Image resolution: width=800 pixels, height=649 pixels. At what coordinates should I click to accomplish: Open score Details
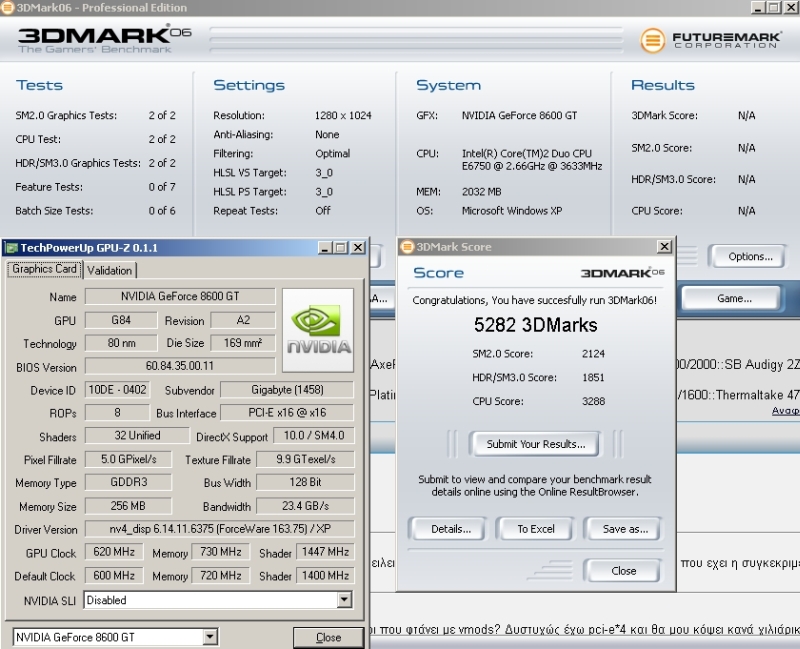[x=451, y=529]
